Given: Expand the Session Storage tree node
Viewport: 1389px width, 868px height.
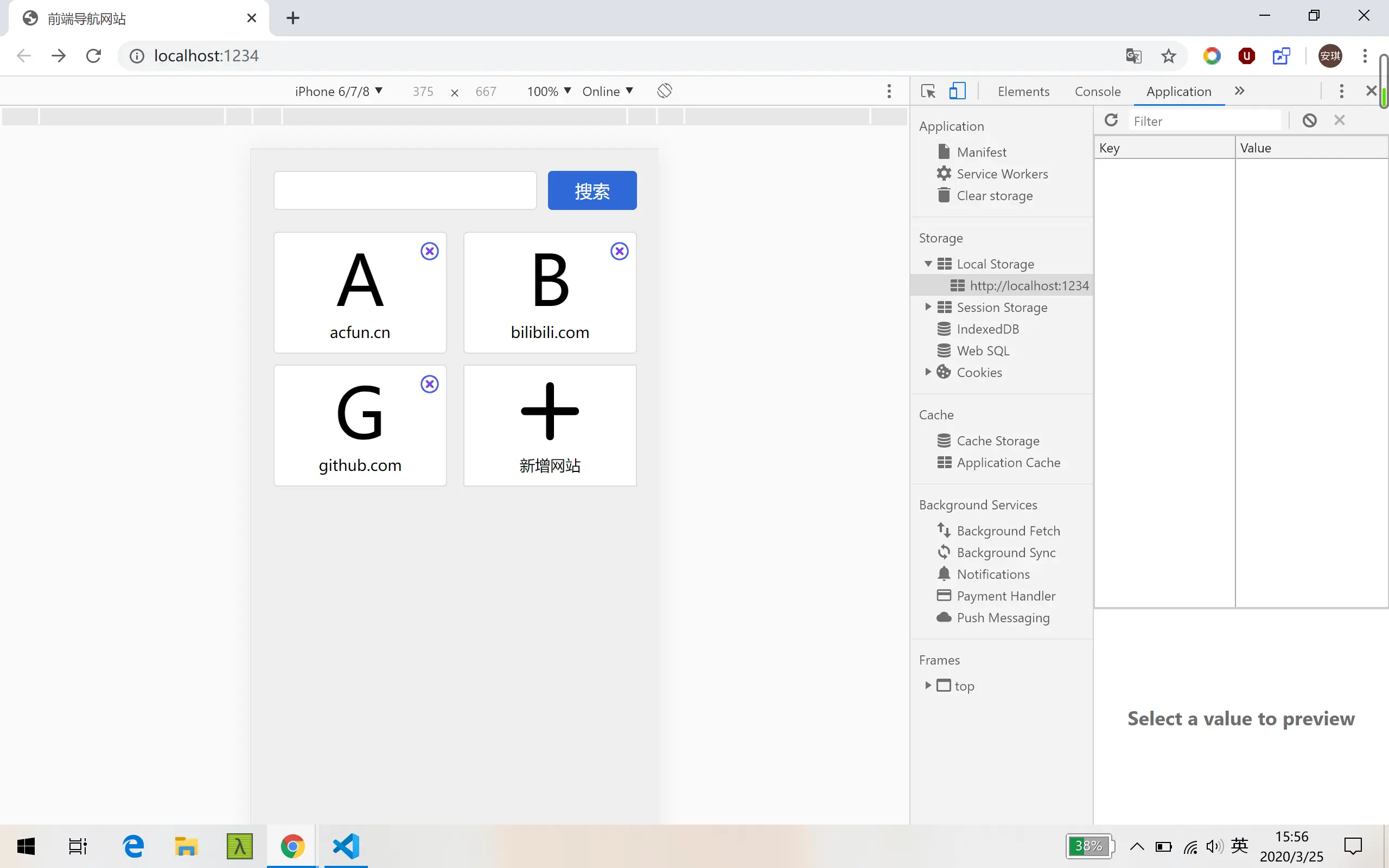Looking at the screenshot, I should [x=927, y=307].
